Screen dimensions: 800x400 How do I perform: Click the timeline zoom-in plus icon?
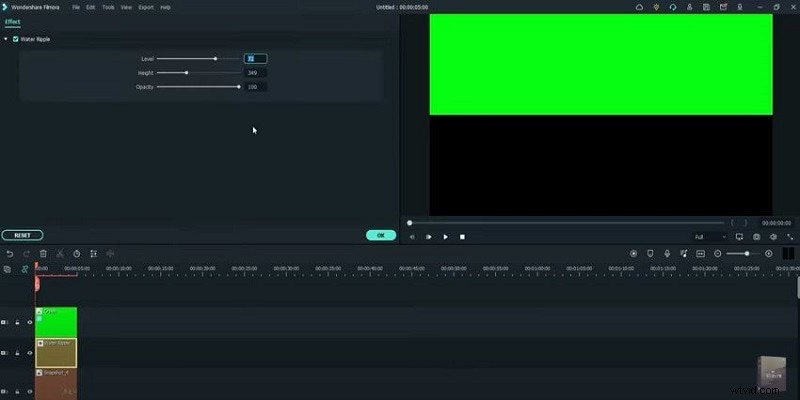(x=768, y=254)
